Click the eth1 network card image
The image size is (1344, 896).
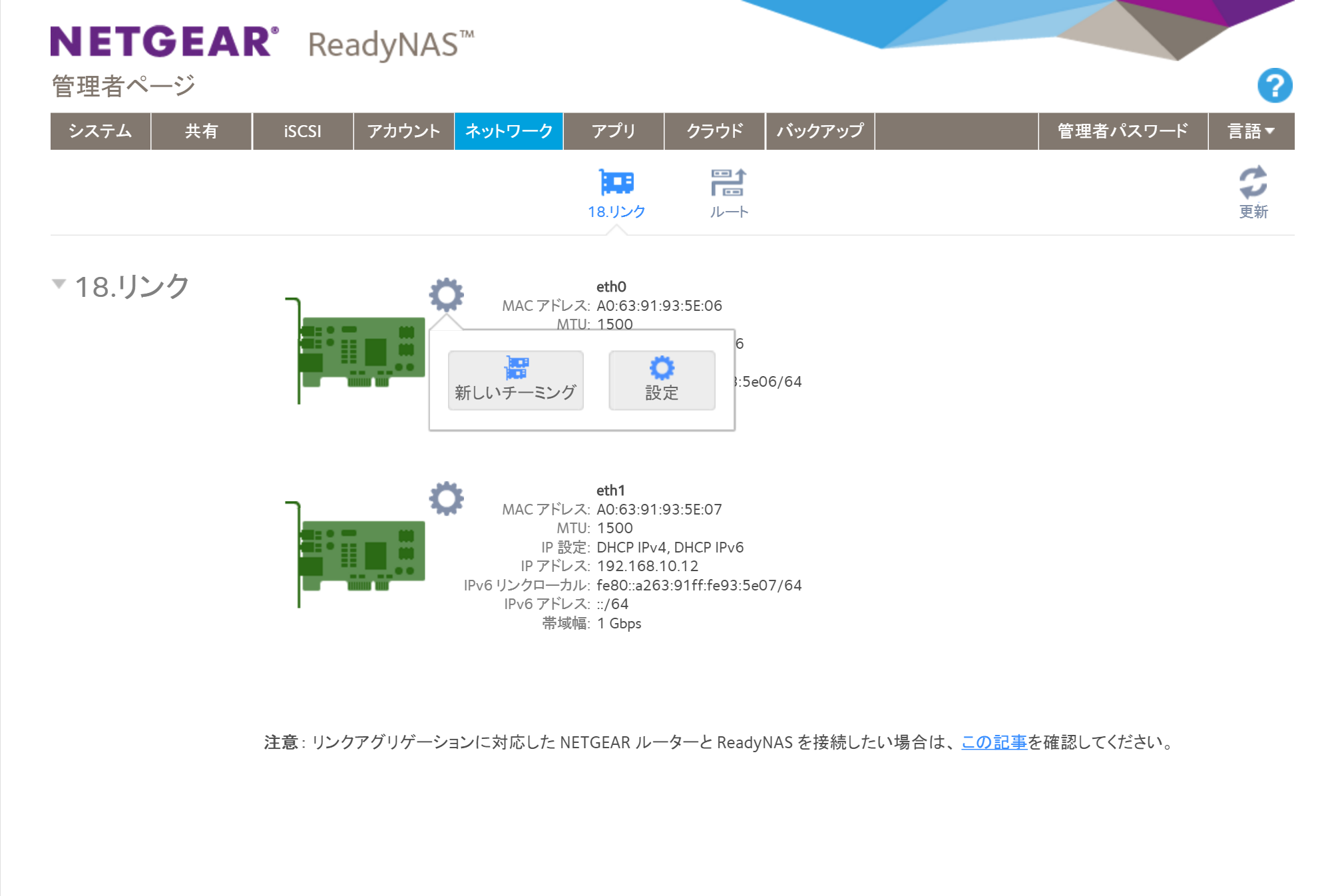[x=355, y=555]
